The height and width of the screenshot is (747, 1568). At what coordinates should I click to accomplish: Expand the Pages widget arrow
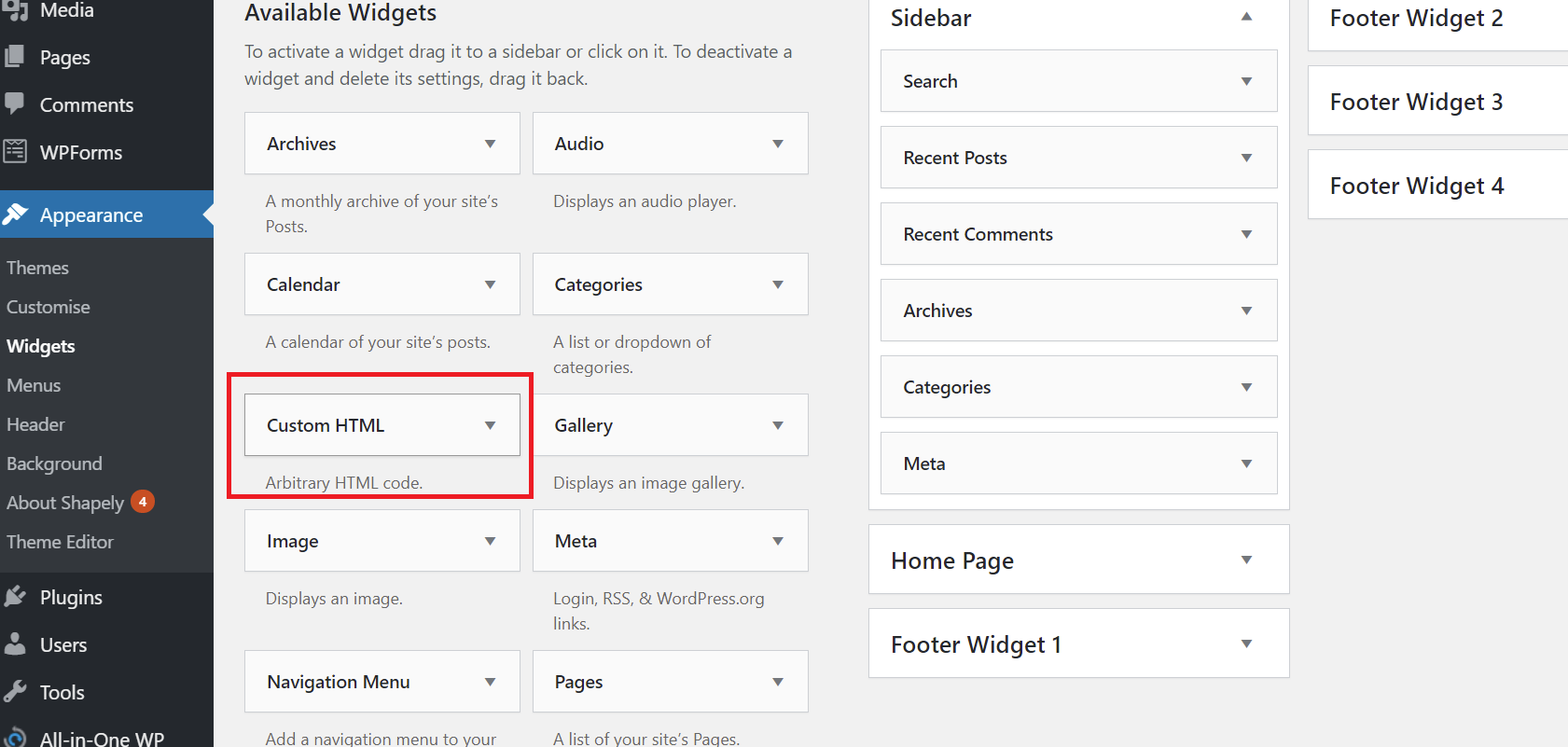pyautogui.click(x=778, y=682)
